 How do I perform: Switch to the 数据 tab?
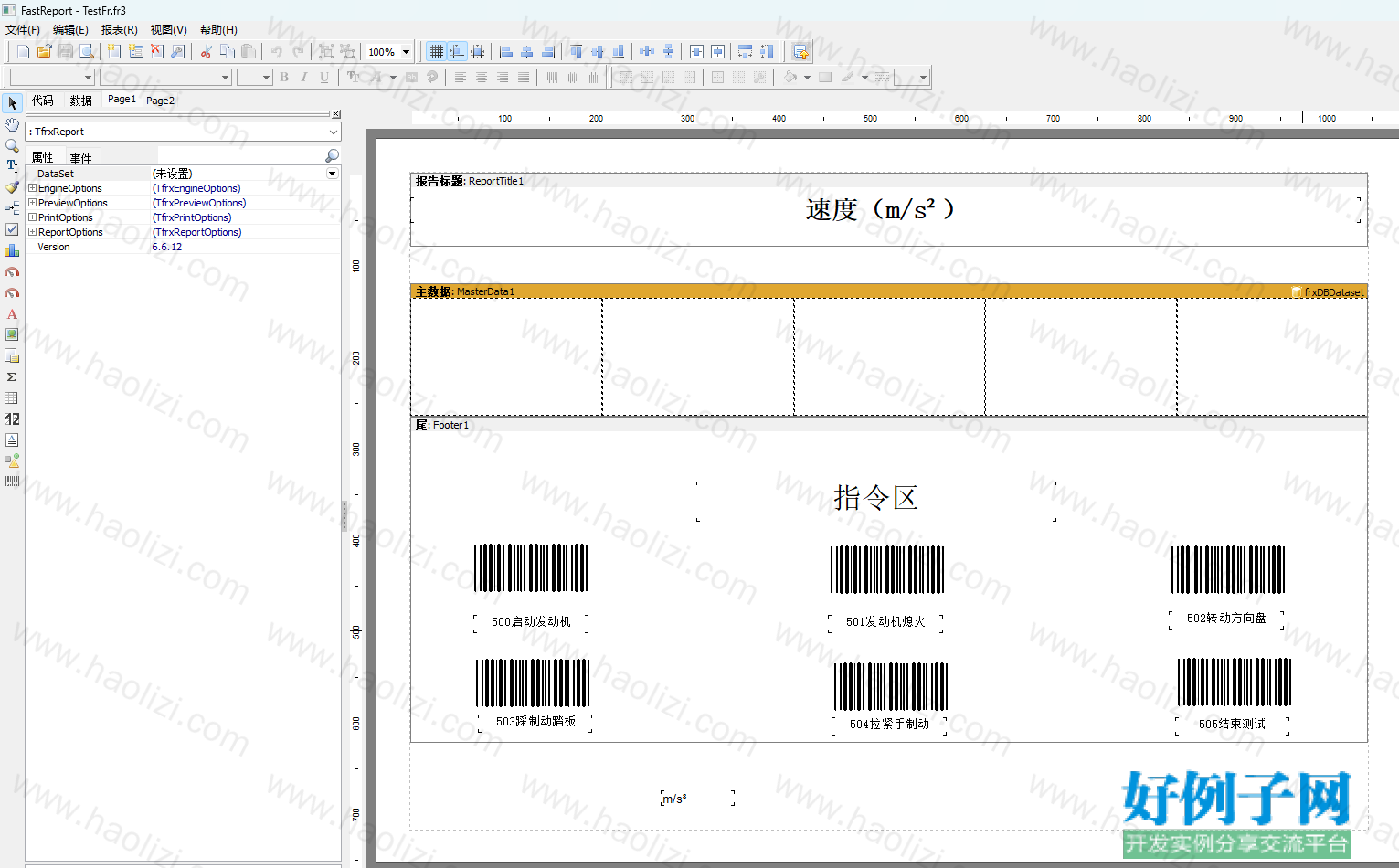(x=81, y=101)
